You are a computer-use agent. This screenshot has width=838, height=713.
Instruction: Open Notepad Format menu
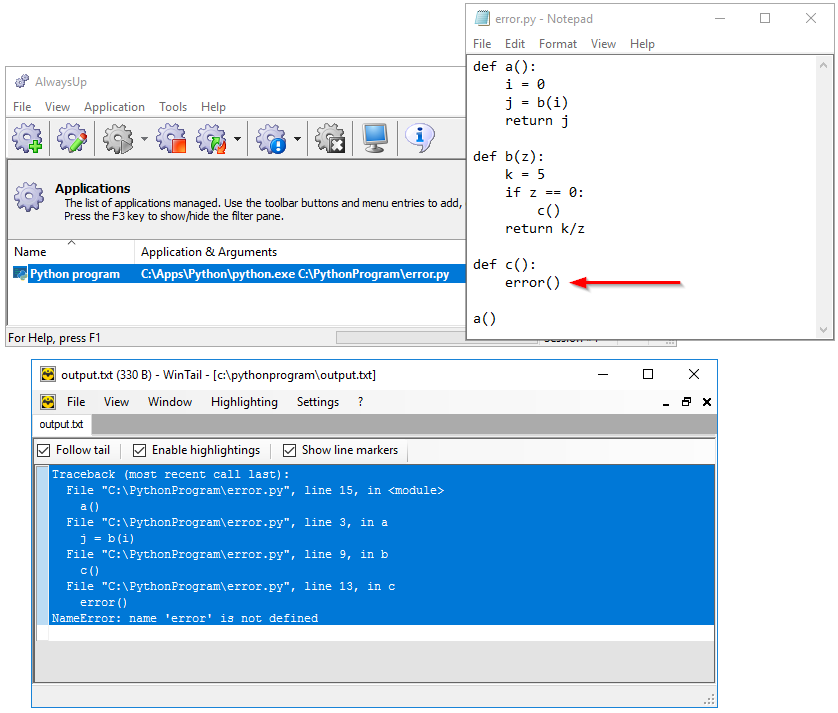pyautogui.click(x=557, y=44)
